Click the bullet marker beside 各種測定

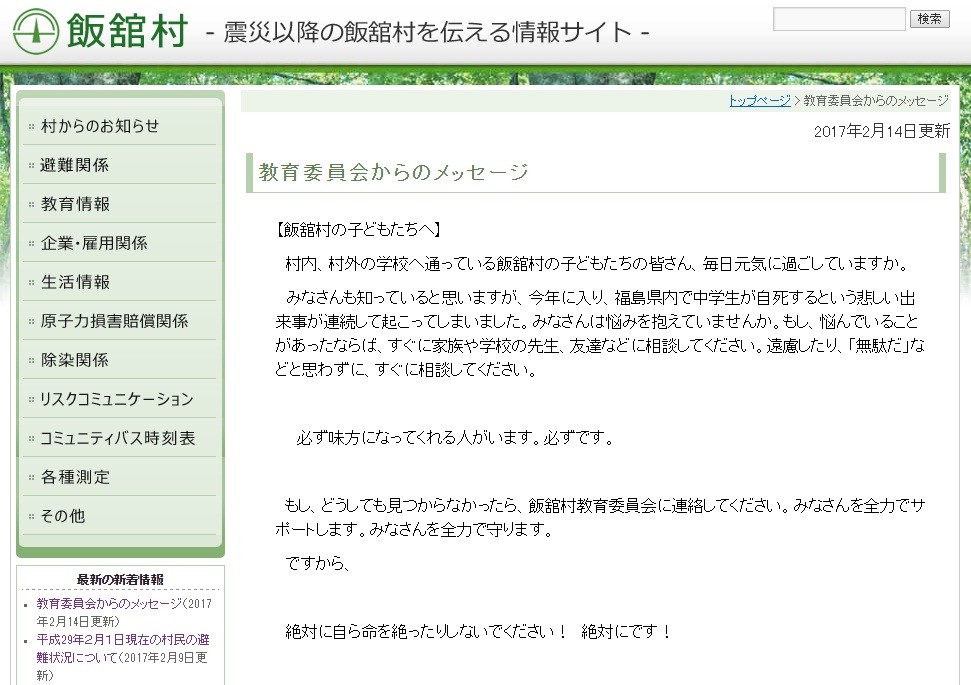[x=31, y=476]
